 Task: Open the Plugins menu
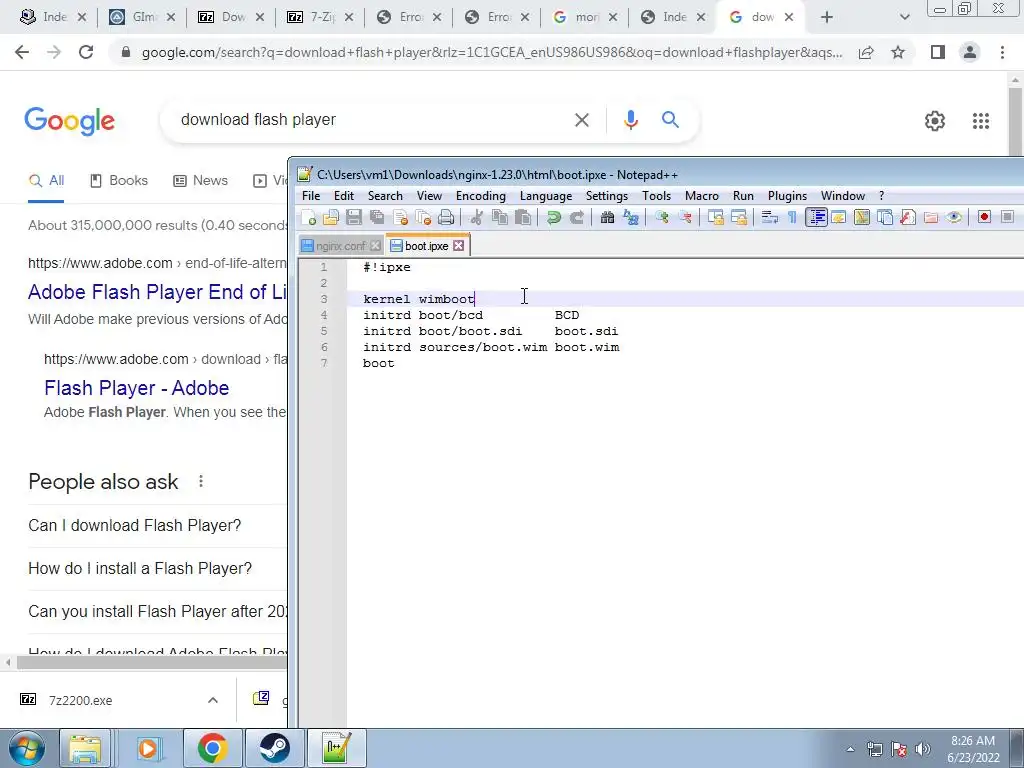787,196
